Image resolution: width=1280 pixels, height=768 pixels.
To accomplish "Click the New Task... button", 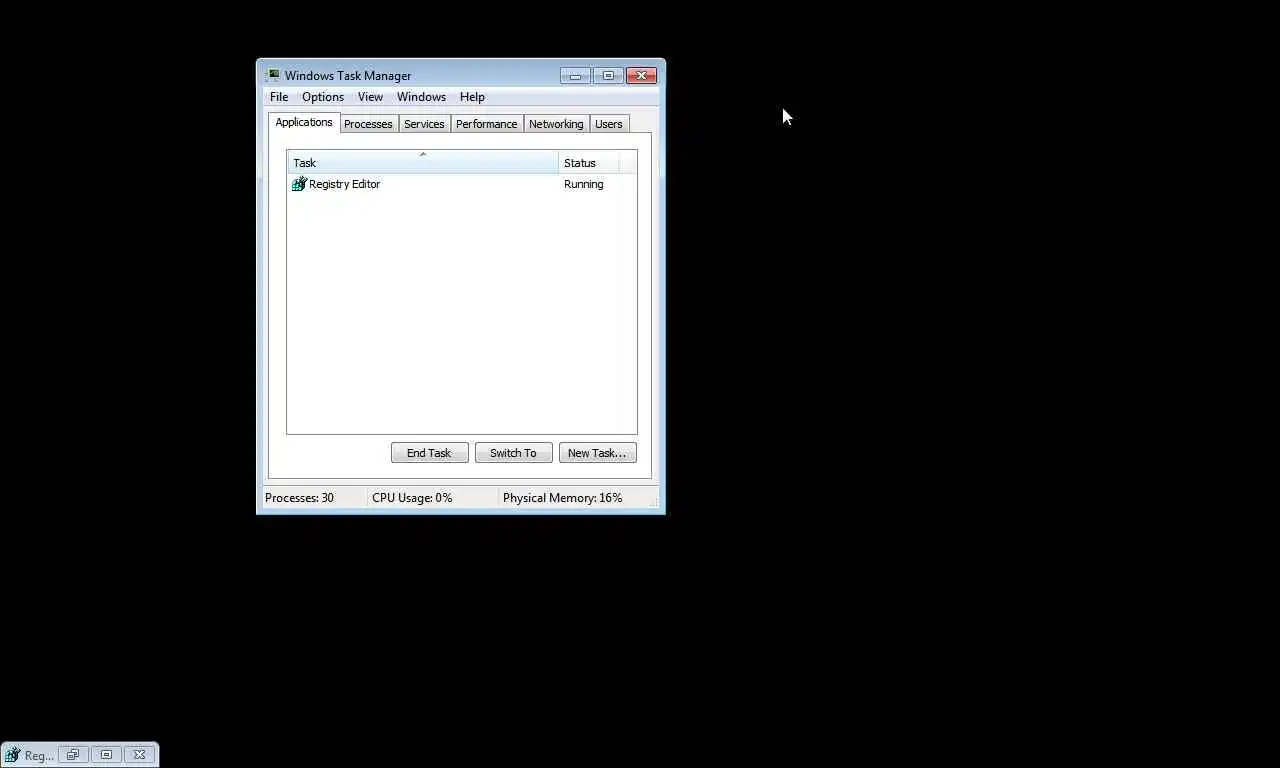I will point(597,453).
